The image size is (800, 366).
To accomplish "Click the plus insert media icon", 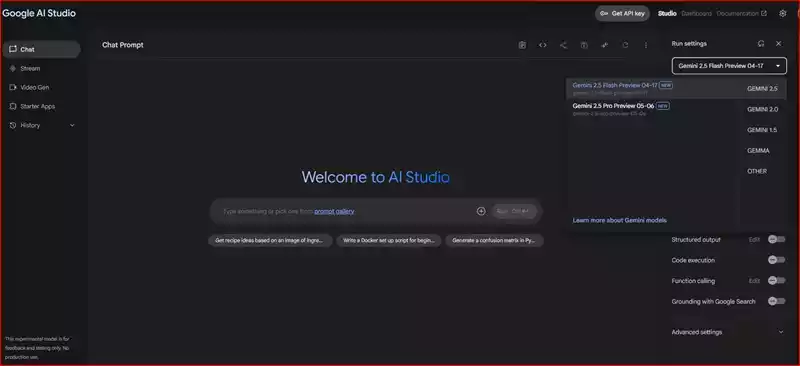I will coord(481,211).
